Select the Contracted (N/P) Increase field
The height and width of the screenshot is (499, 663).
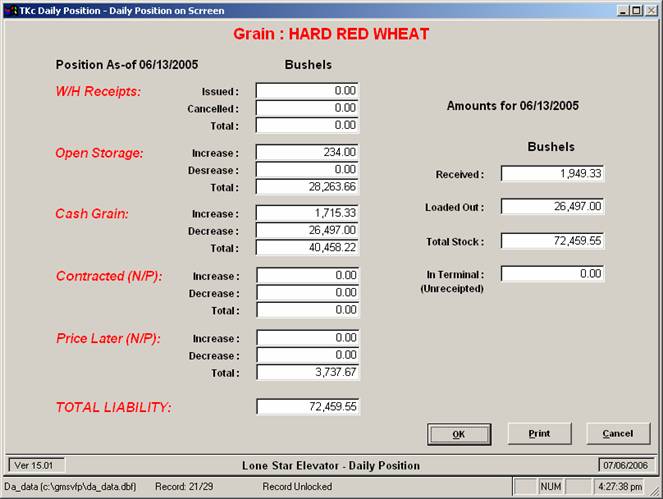pyautogui.click(x=307, y=276)
